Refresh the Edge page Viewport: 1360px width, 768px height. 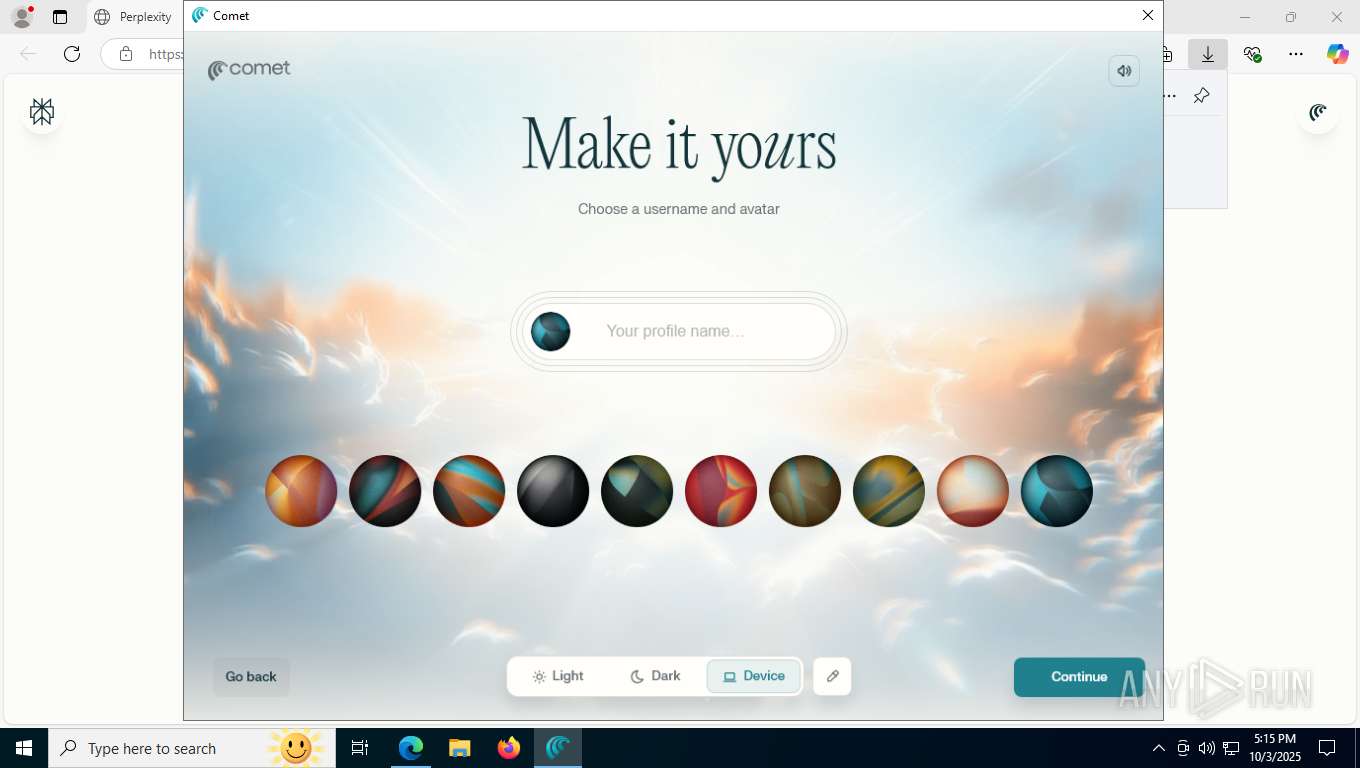coord(72,54)
